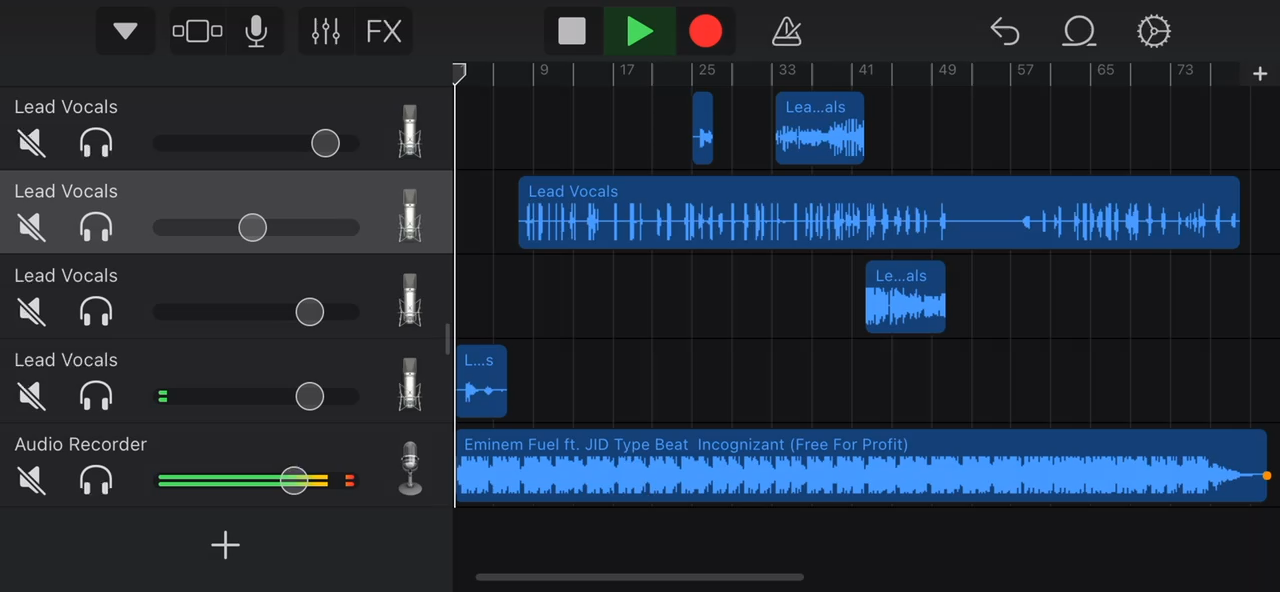Tap condenser mic icon of fourth Lead Vocals track
Screen dimensions: 1280x592
click(x=410, y=383)
